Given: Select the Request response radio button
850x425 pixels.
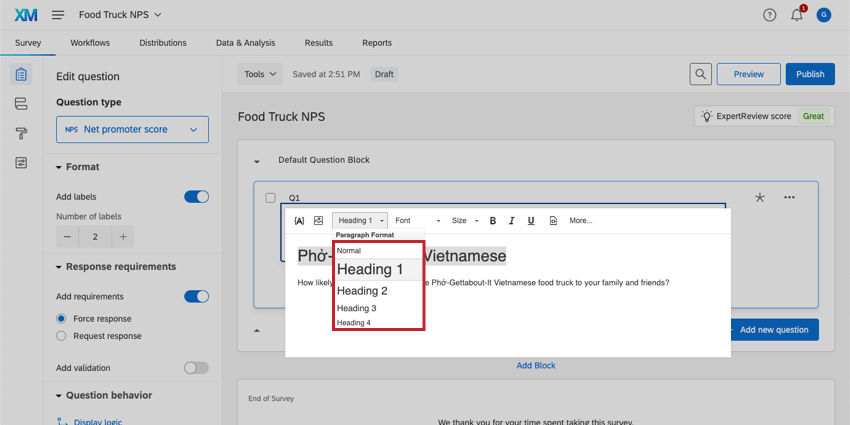Looking at the screenshot, I should coord(62,336).
